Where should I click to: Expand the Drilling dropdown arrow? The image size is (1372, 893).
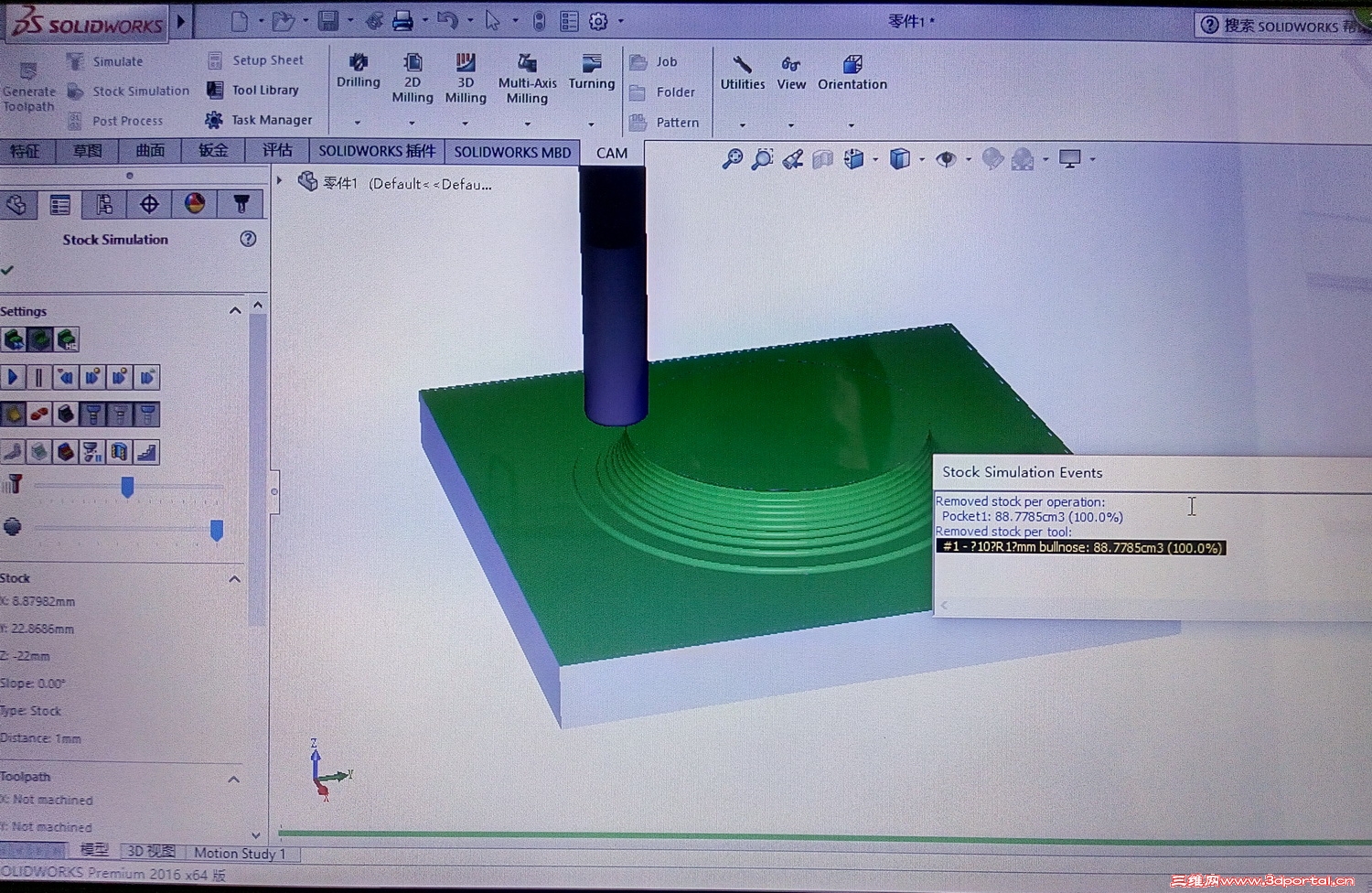coord(358,123)
